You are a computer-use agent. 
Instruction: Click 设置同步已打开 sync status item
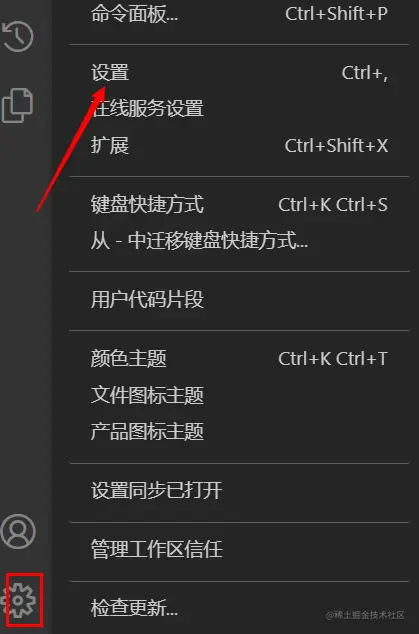239,490
